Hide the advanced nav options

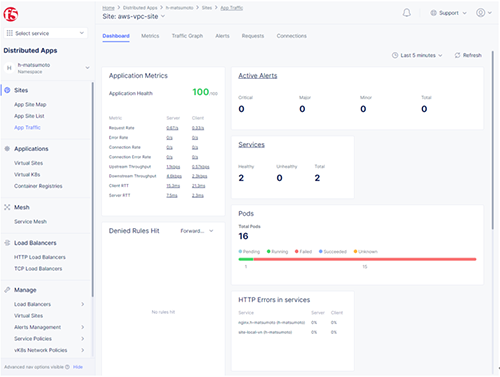pyautogui.click(x=78, y=367)
